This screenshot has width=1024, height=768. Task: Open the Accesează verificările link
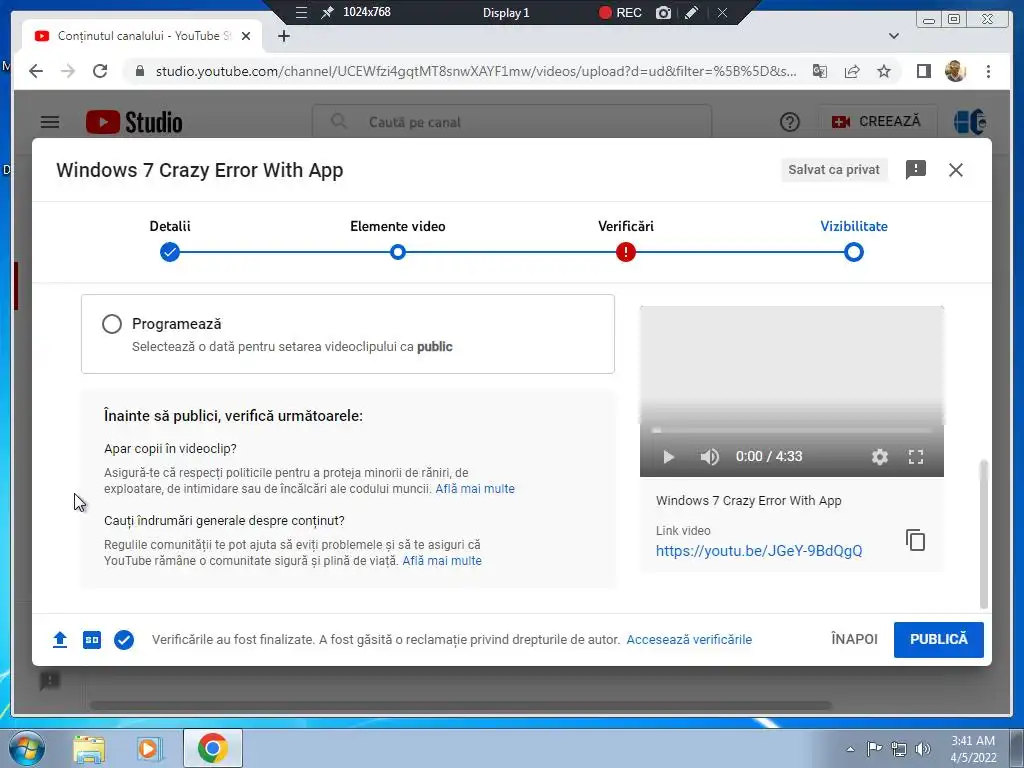click(x=689, y=639)
